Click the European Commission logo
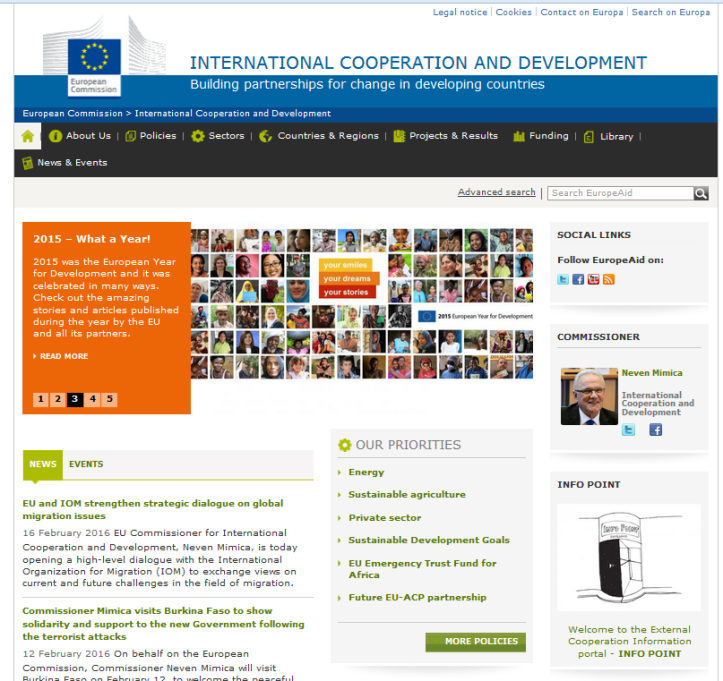This screenshot has width=723, height=681. pyautogui.click(x=95, y=60)
